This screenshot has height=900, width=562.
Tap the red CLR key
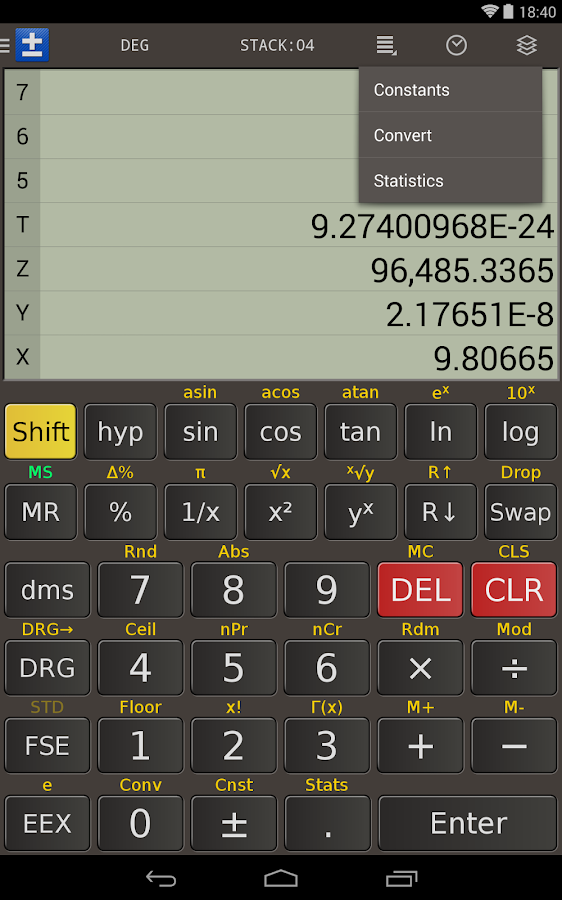[514, 590]
